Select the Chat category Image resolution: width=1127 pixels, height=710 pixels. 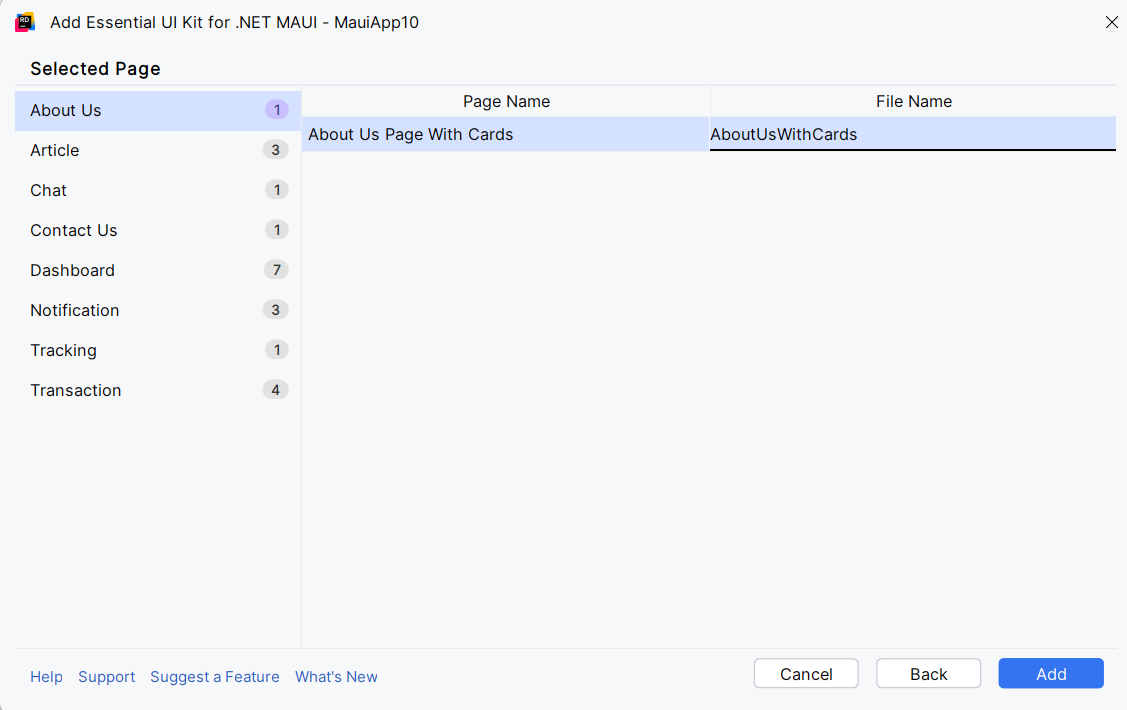[157, 190]
